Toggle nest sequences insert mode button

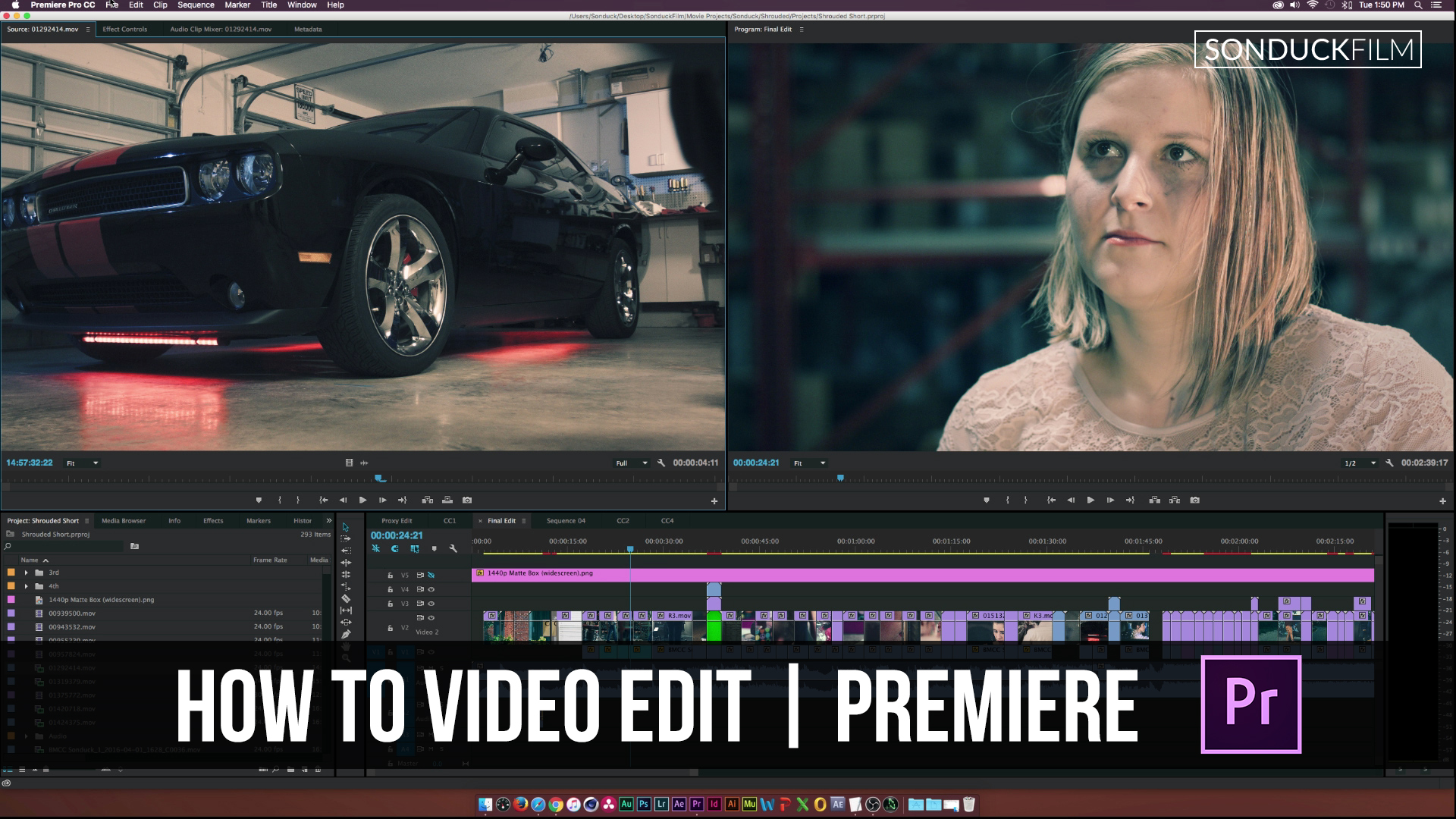[x=375, y=549]
